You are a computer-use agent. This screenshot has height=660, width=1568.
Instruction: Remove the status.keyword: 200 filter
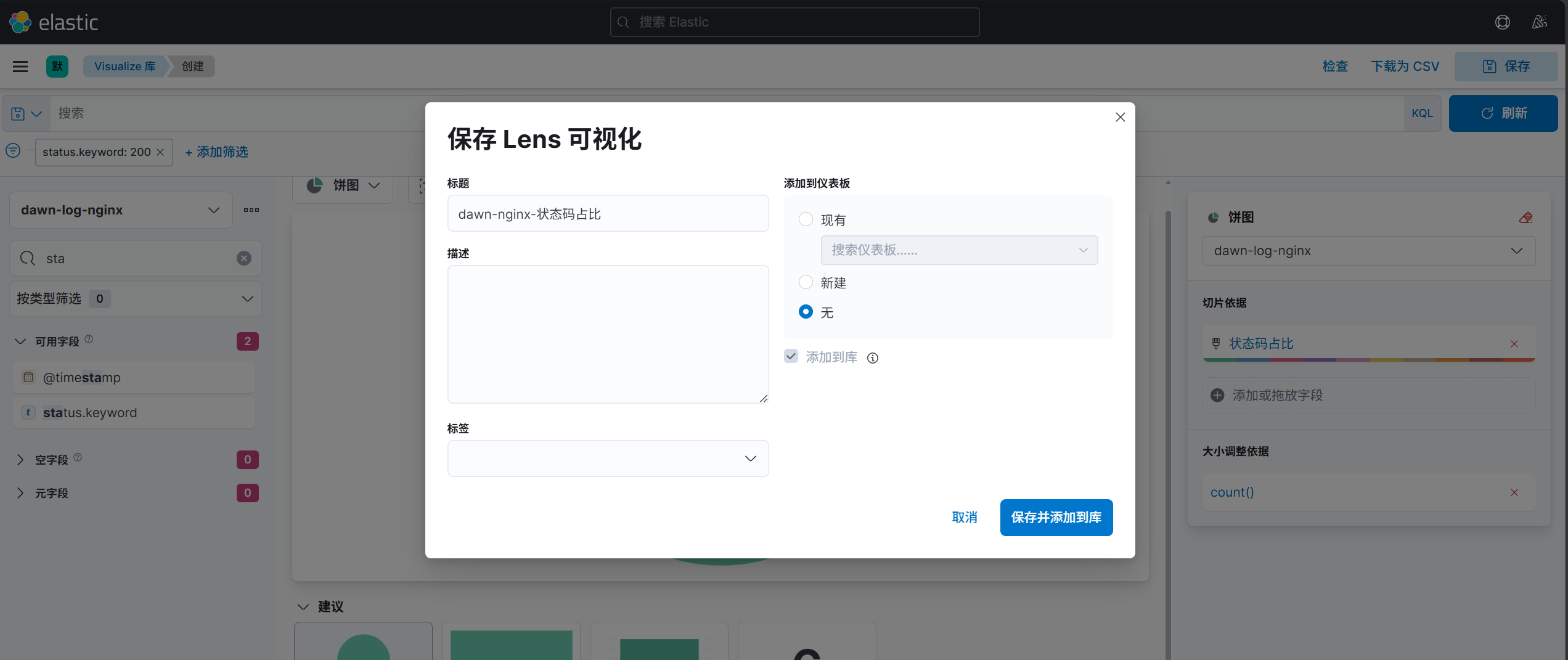160,152
